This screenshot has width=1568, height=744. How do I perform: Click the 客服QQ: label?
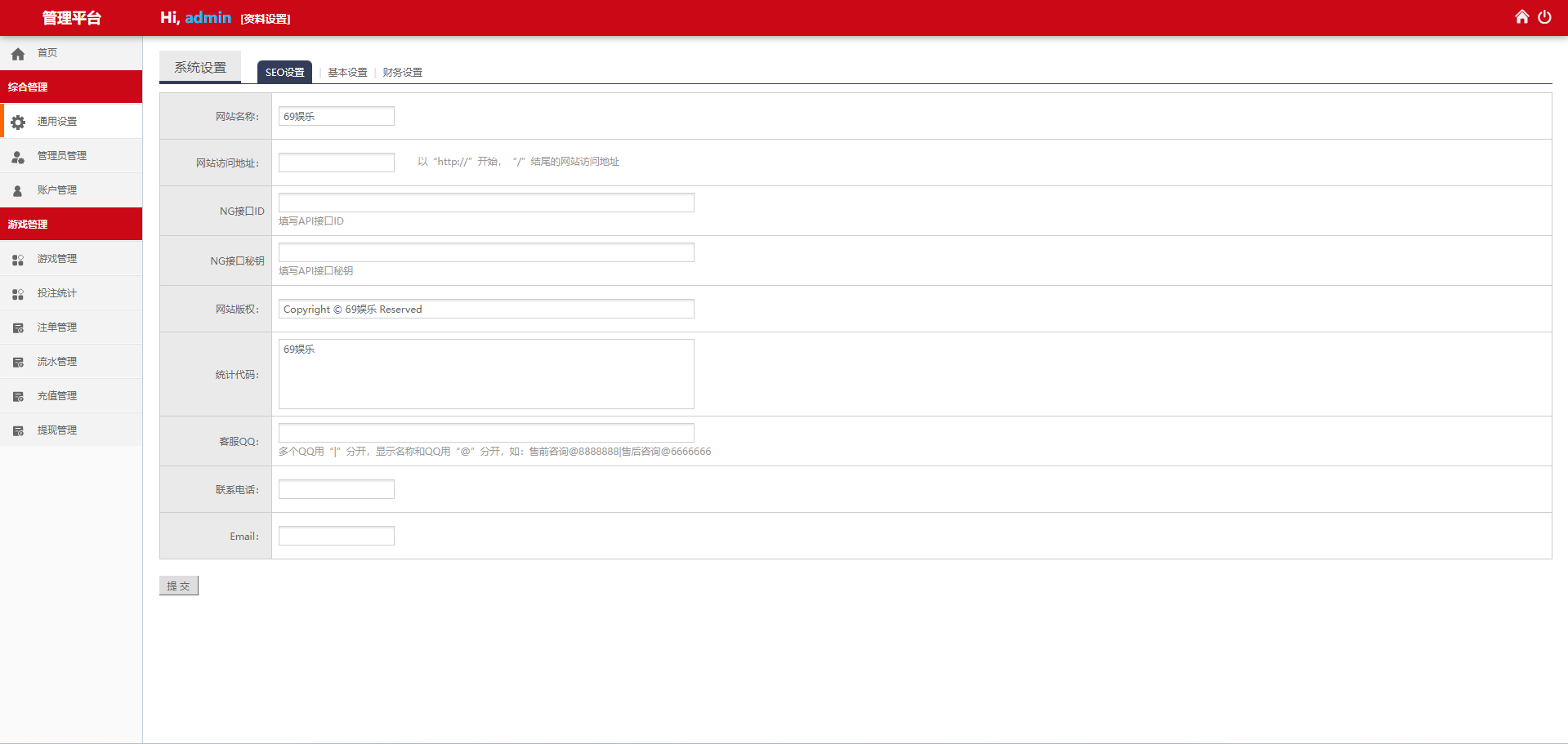click(239, 442)
